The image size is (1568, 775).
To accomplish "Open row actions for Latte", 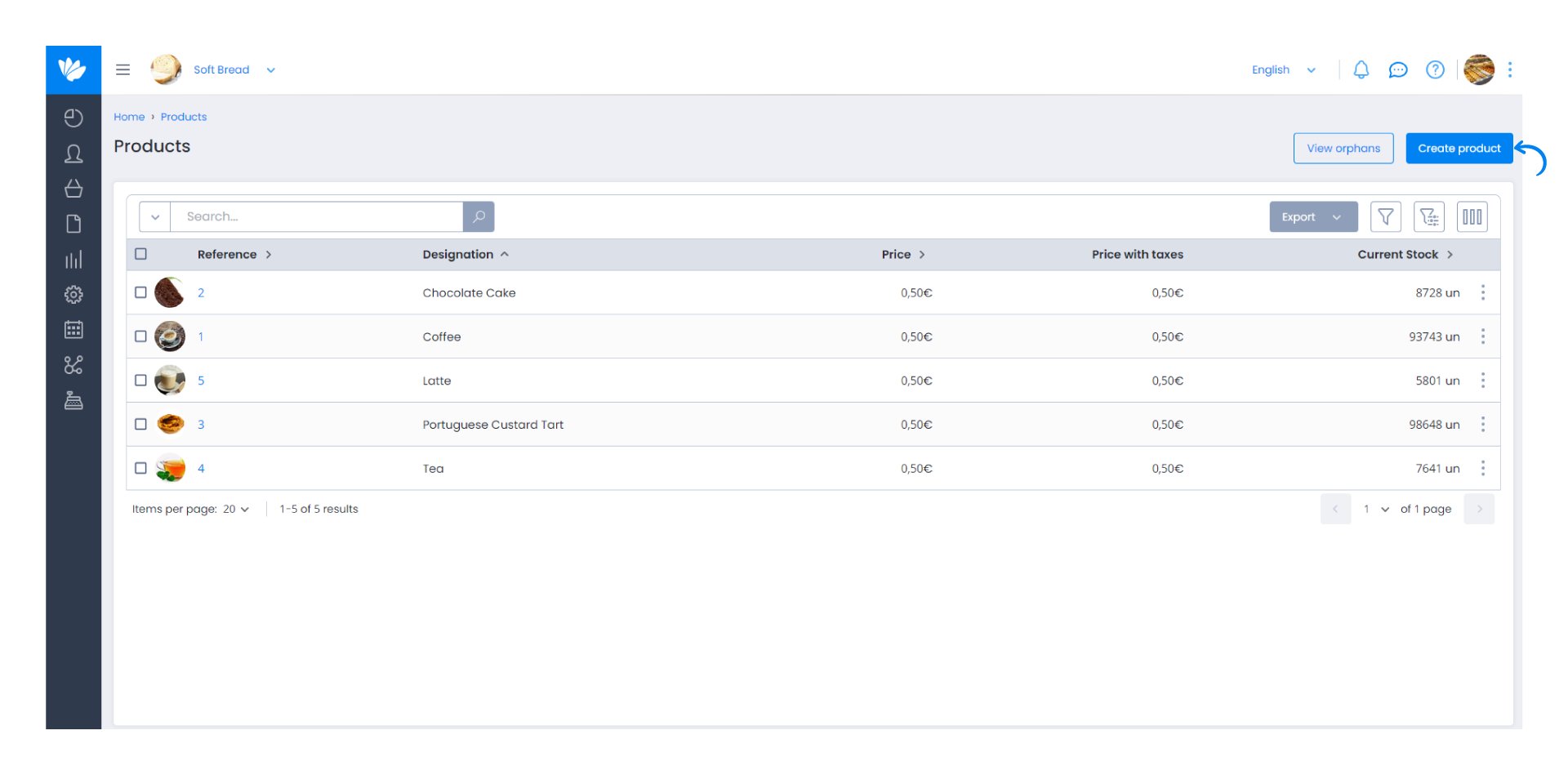I will click(x=1483, y=381).
